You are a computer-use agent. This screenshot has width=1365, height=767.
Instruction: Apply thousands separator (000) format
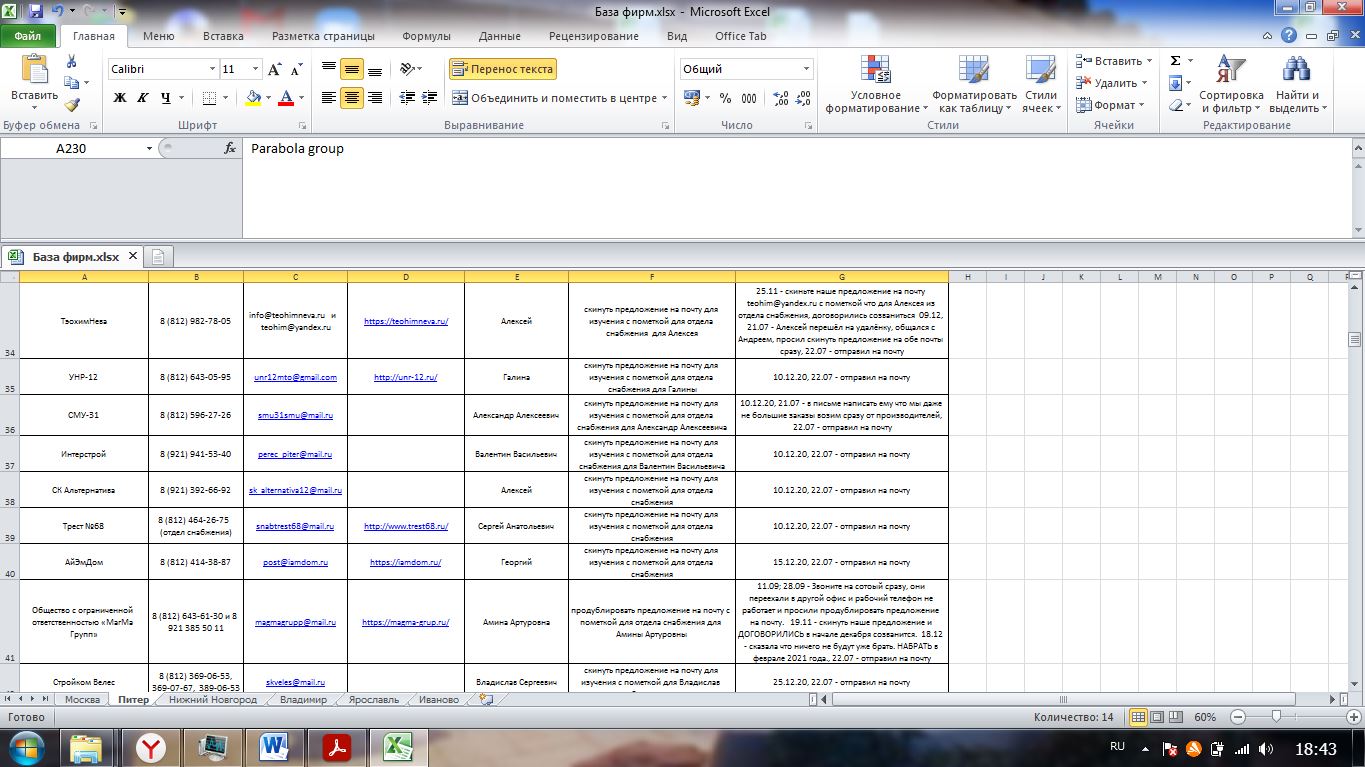click(x=750, y=98)
